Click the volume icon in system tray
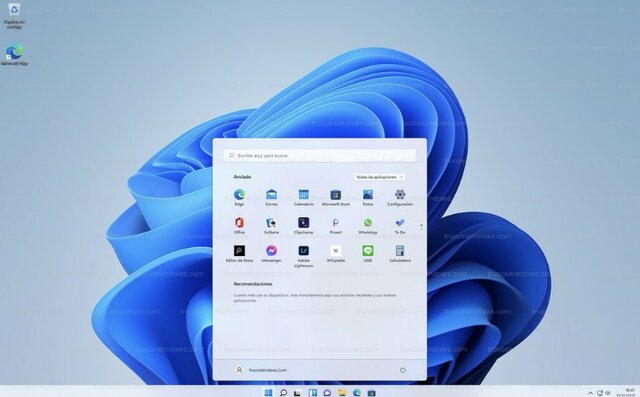Screen dimensions: 640x397 point(607,393)
